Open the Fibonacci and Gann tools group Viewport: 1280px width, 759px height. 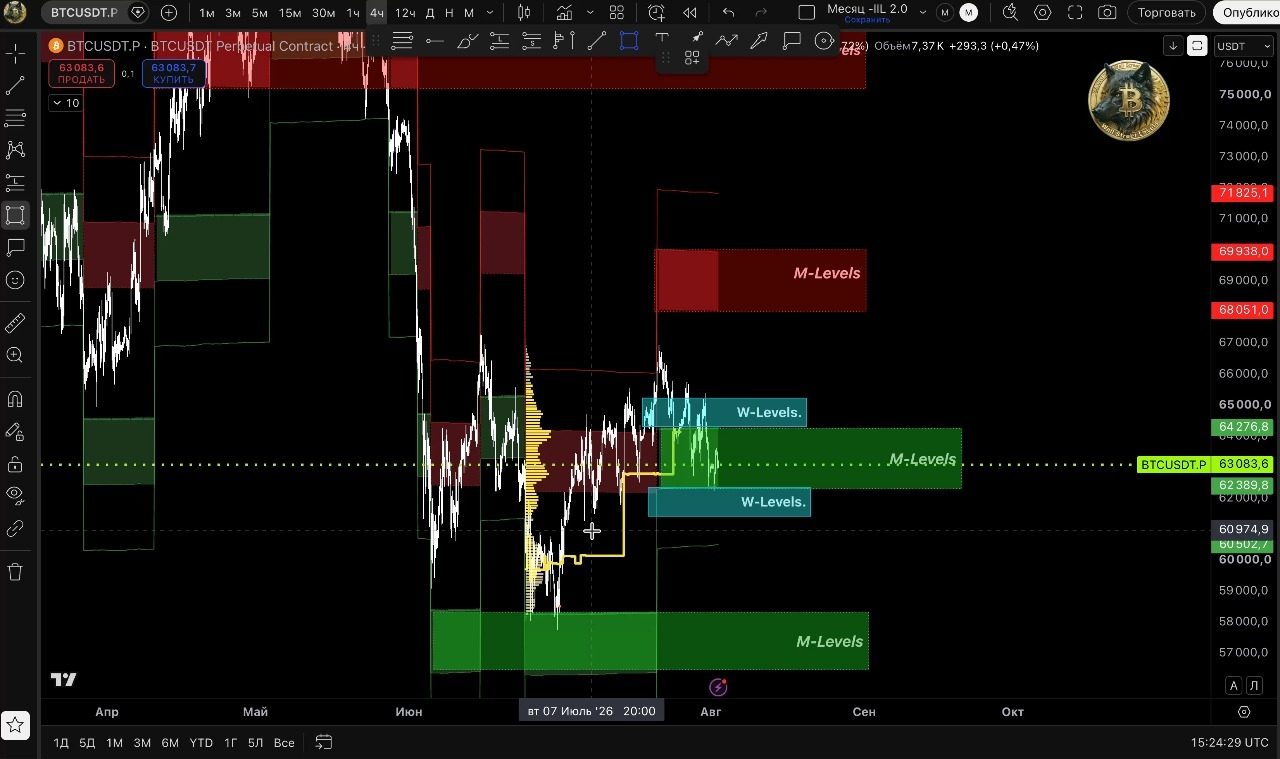15,118
